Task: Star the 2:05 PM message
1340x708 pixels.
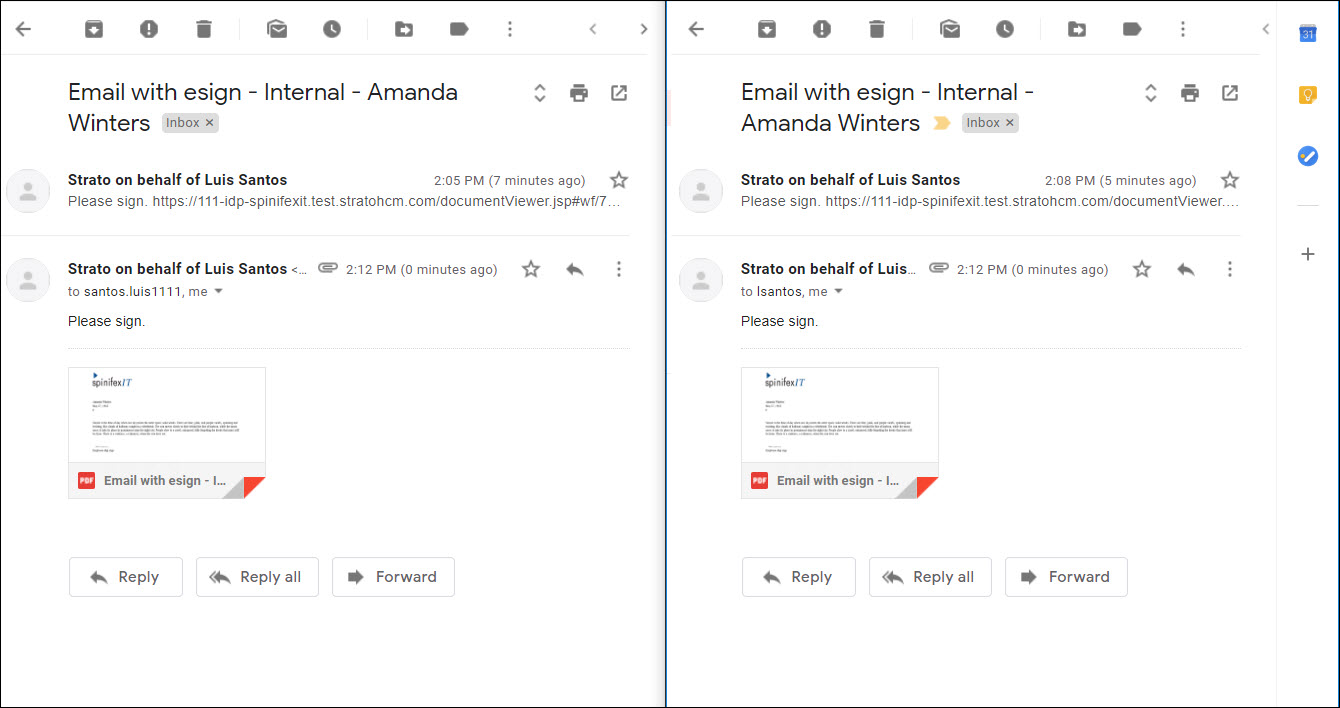Action: [x=619, y=180]
